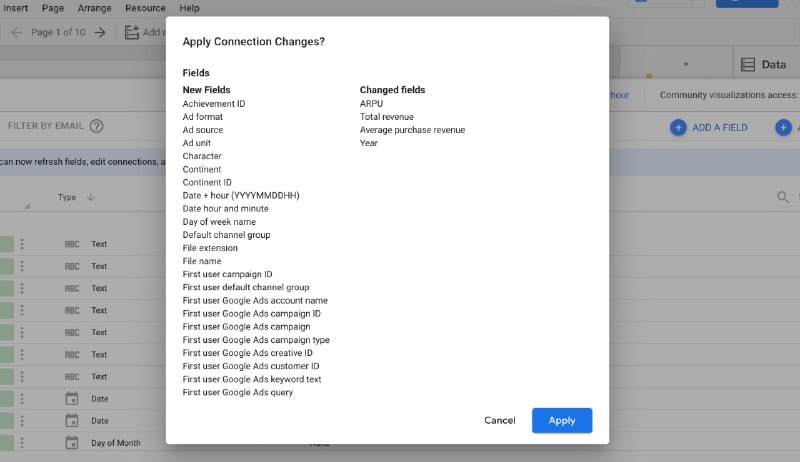Click ADD A FIELD button
This screenshot has width=800, height=462.
(x=709, y=127)
